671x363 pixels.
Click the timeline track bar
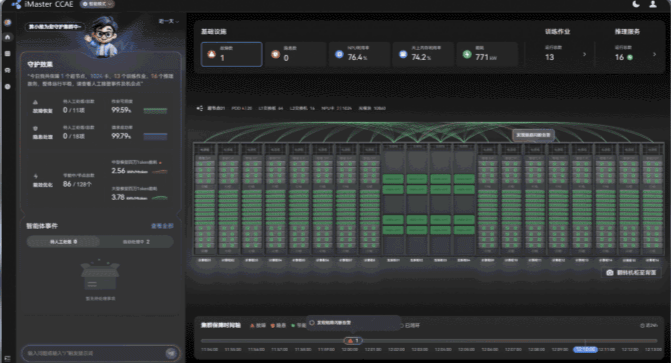tap(429, 341)
